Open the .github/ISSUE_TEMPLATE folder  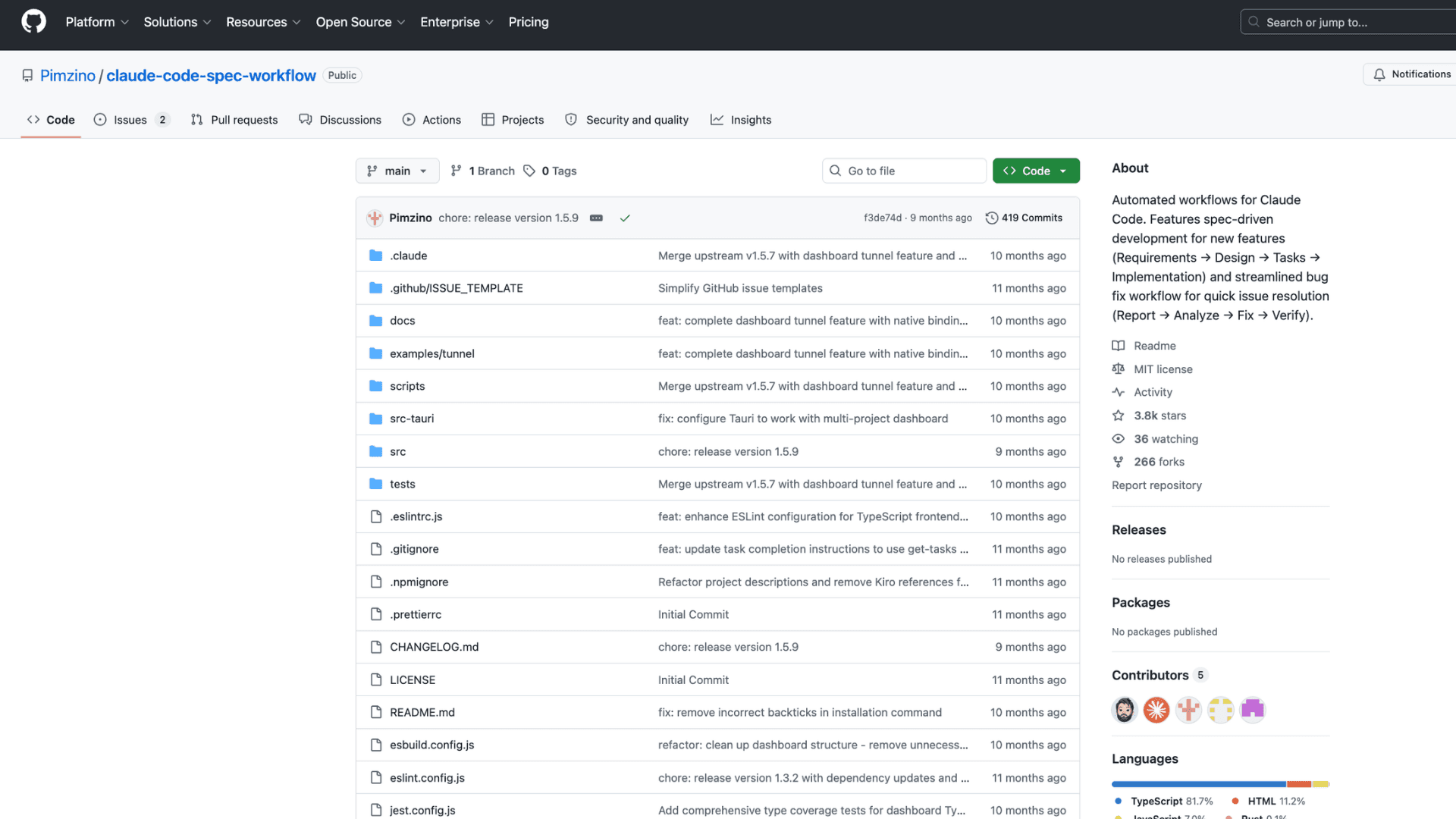457,288
